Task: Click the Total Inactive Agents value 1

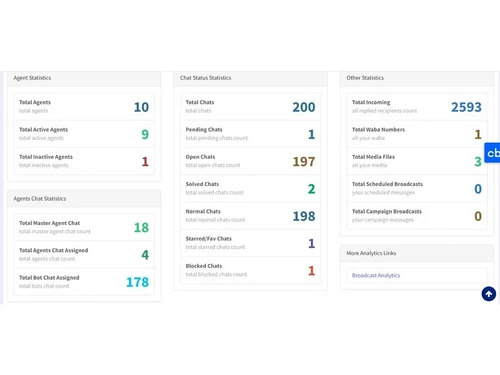Action: click(145, 162)
